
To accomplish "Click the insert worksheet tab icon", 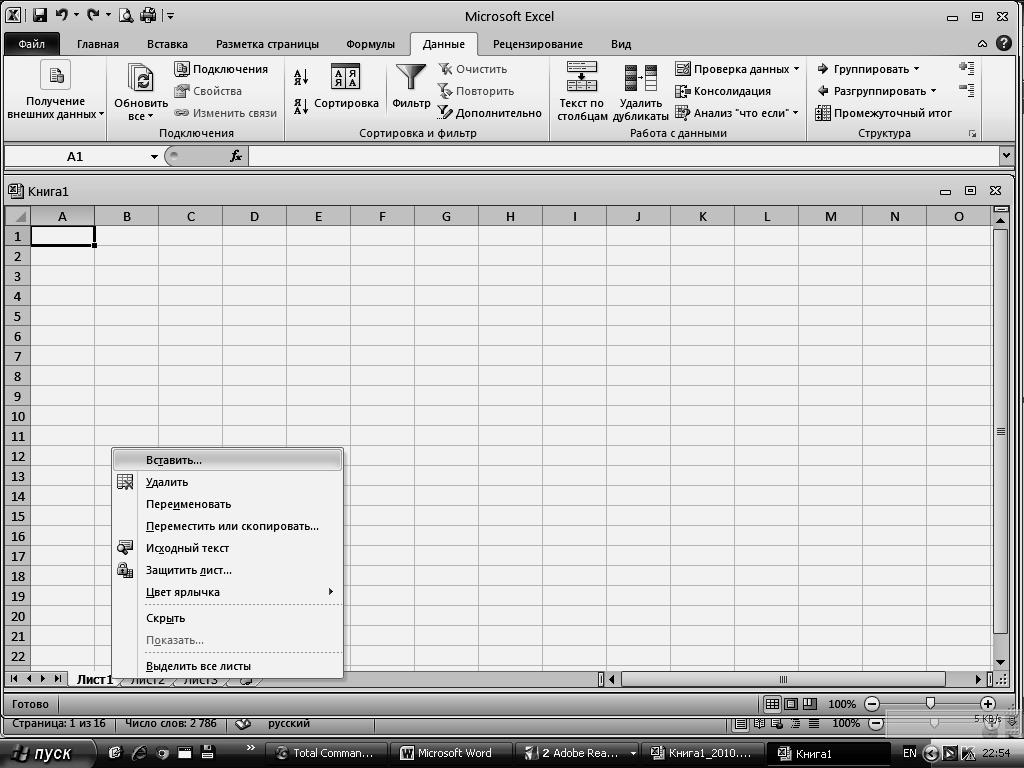I will [x=246, y=680].
